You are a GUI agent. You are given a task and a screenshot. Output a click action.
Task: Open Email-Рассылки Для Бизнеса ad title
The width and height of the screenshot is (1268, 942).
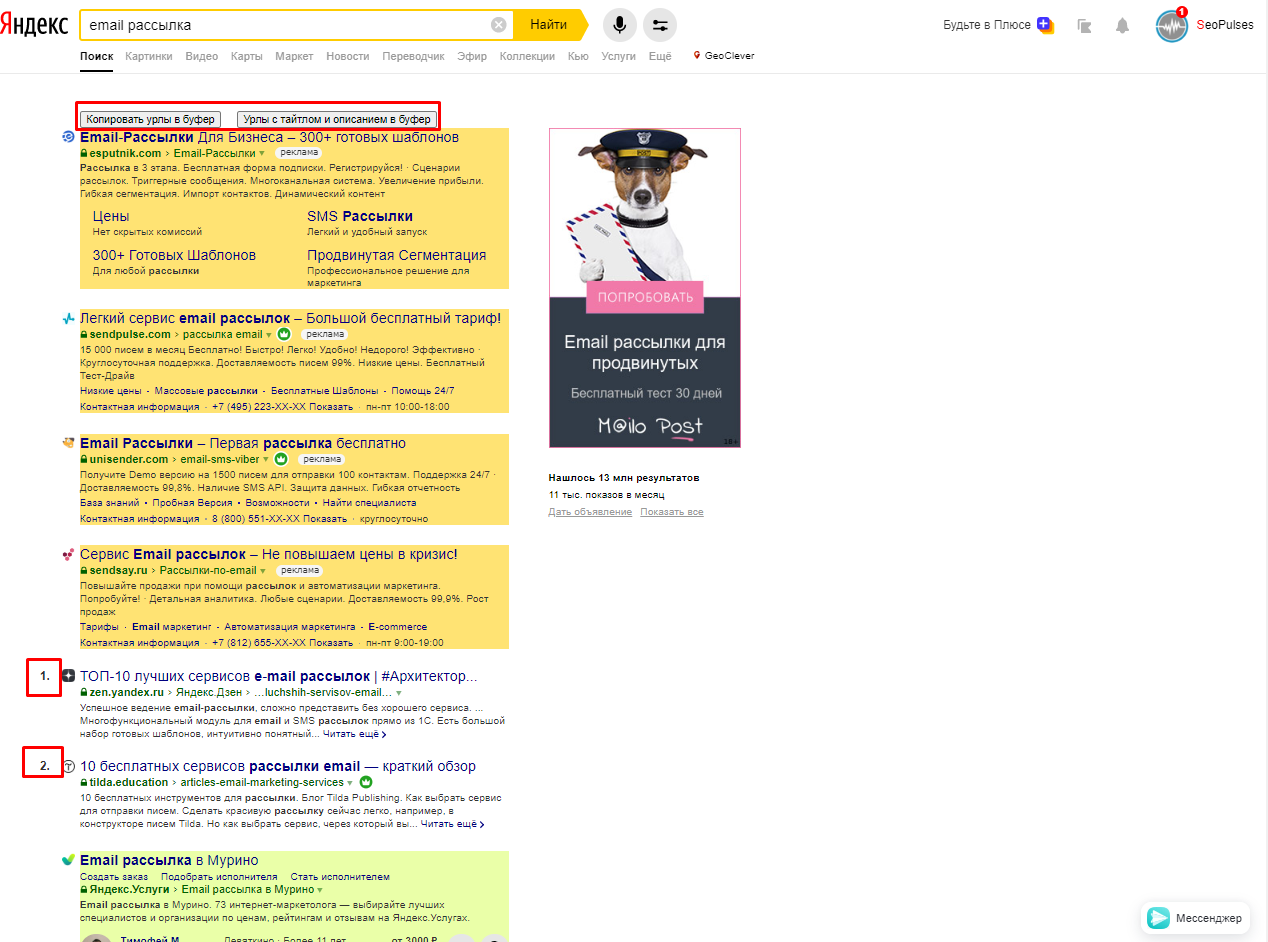(x=269, y=137)
